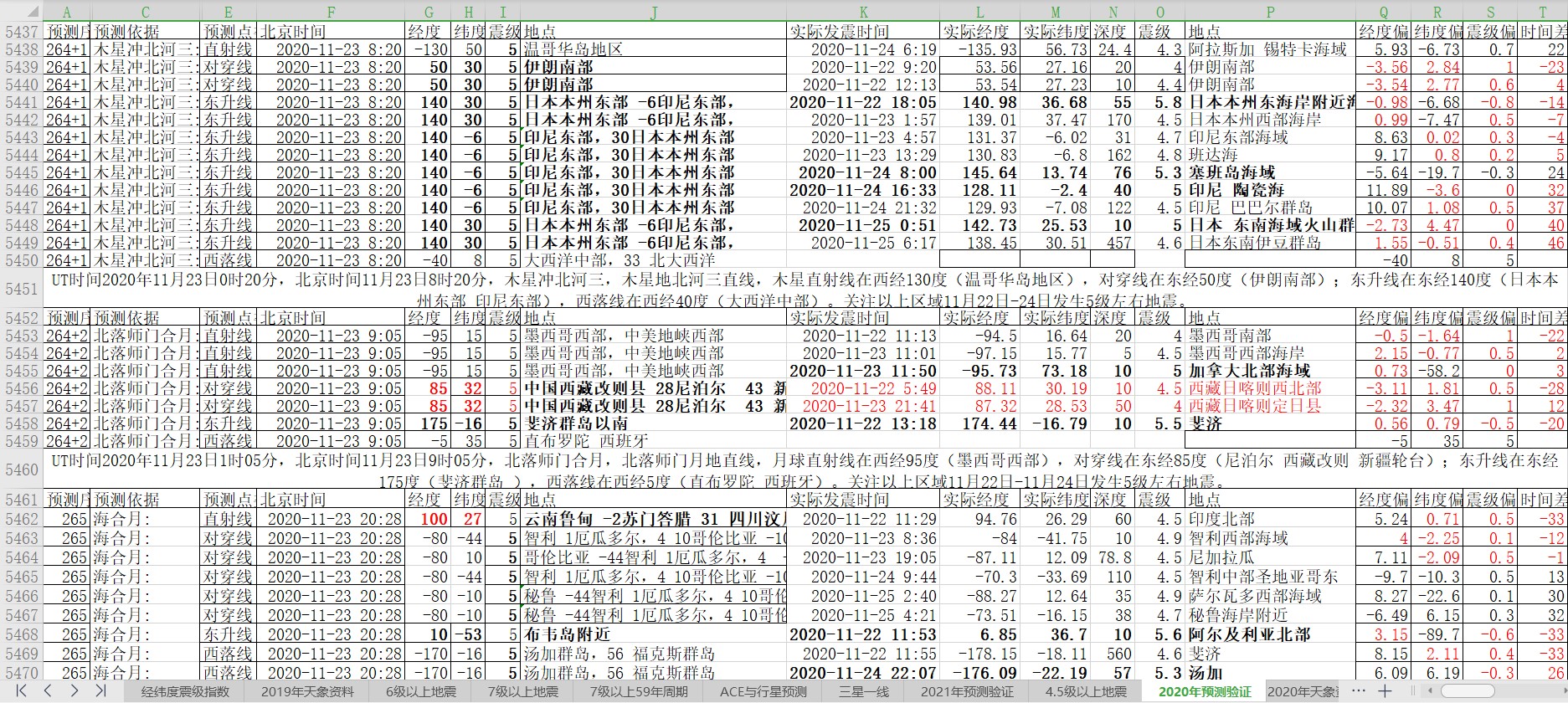Click the 北京时间 cell in row 5437
The image size is (1568, 703).
click(331, 32)
